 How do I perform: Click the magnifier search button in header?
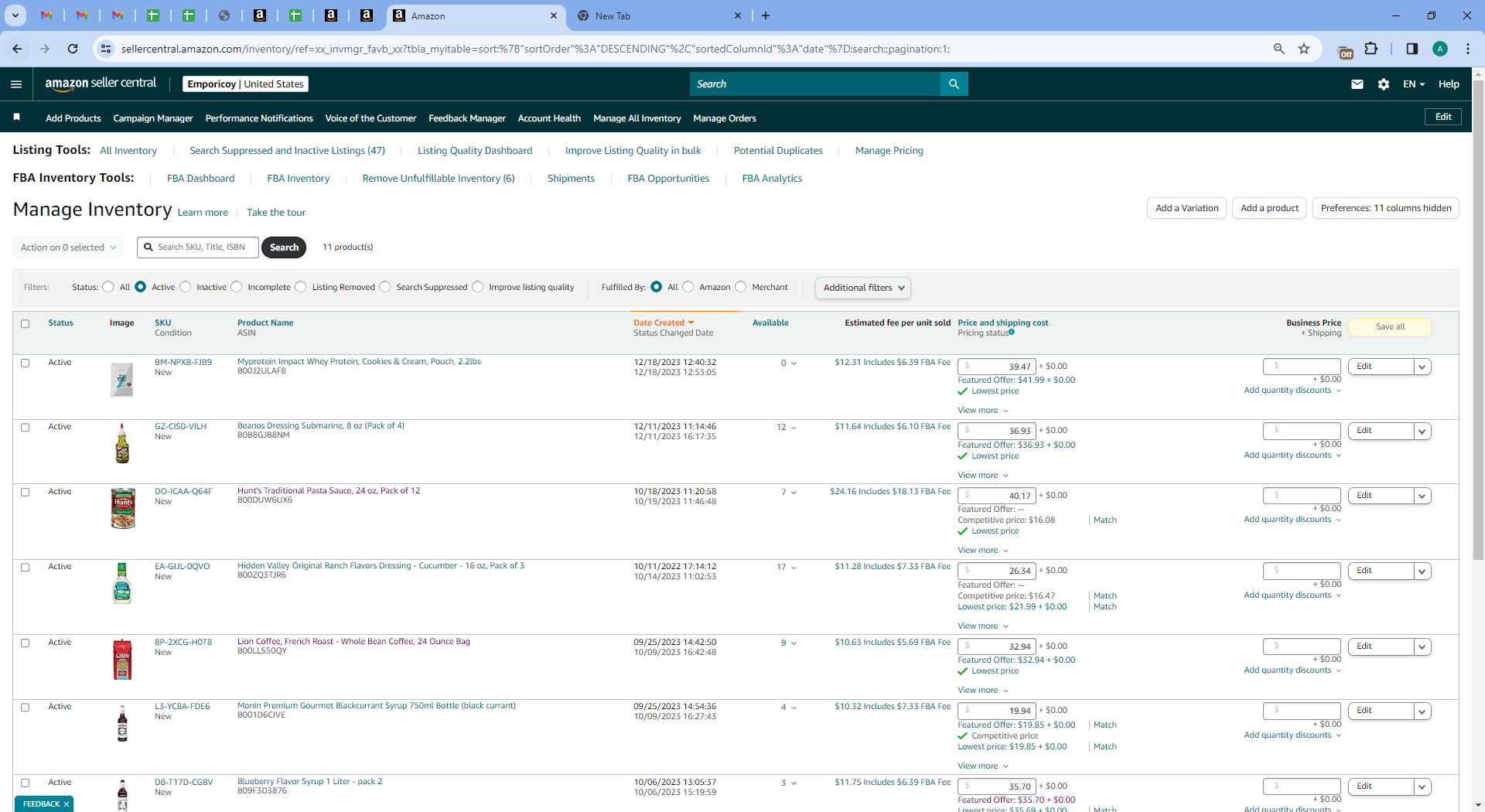[954, 84]
